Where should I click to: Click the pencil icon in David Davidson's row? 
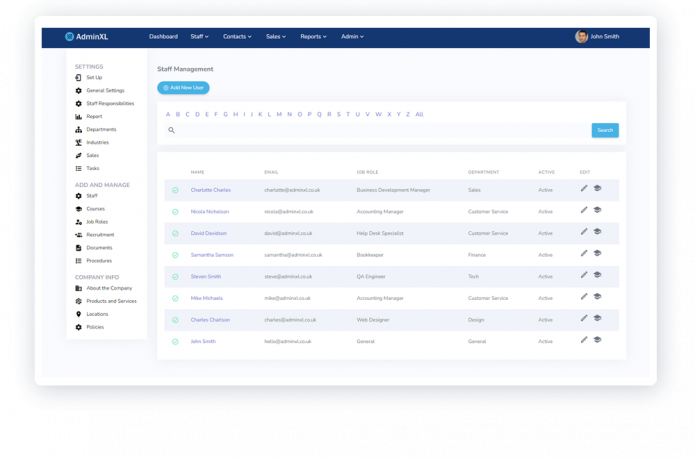click(x=584, y=232)
